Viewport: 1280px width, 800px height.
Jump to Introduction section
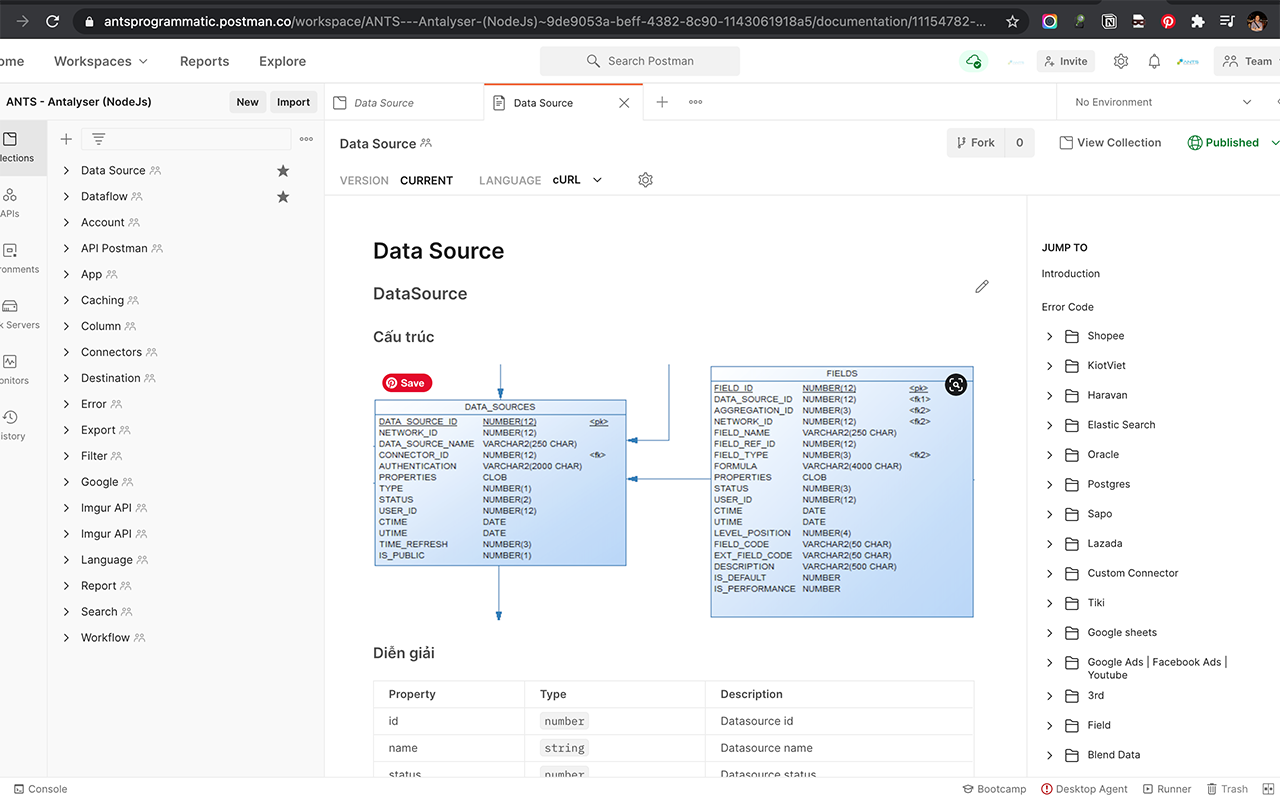(x=1070, y=274)
